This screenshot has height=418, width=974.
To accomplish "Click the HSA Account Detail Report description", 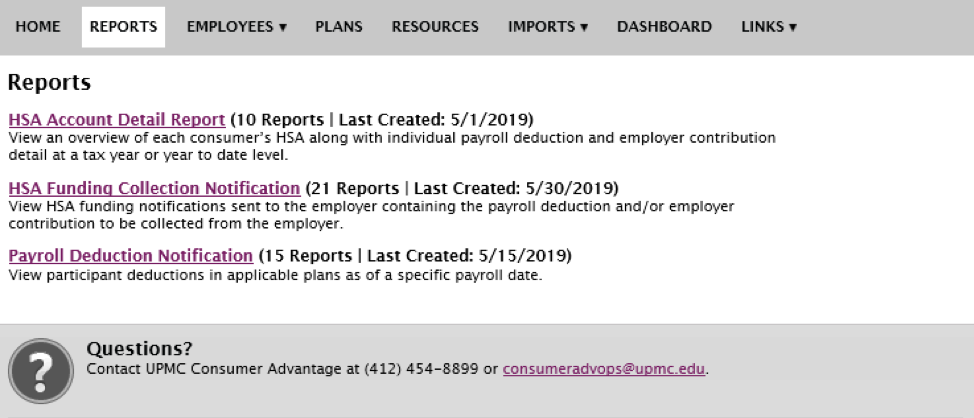I will point(392,147).
